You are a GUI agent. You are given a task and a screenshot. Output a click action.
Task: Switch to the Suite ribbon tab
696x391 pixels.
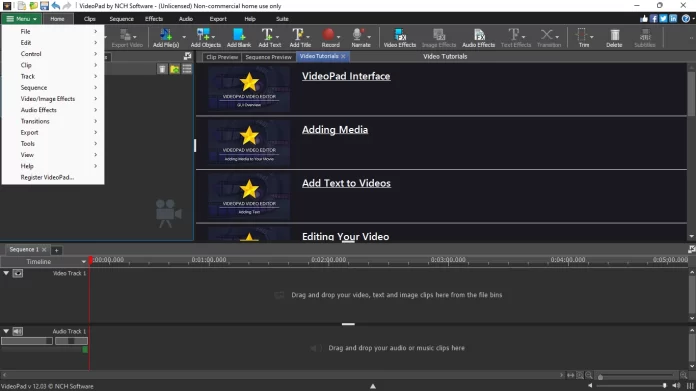282,19
